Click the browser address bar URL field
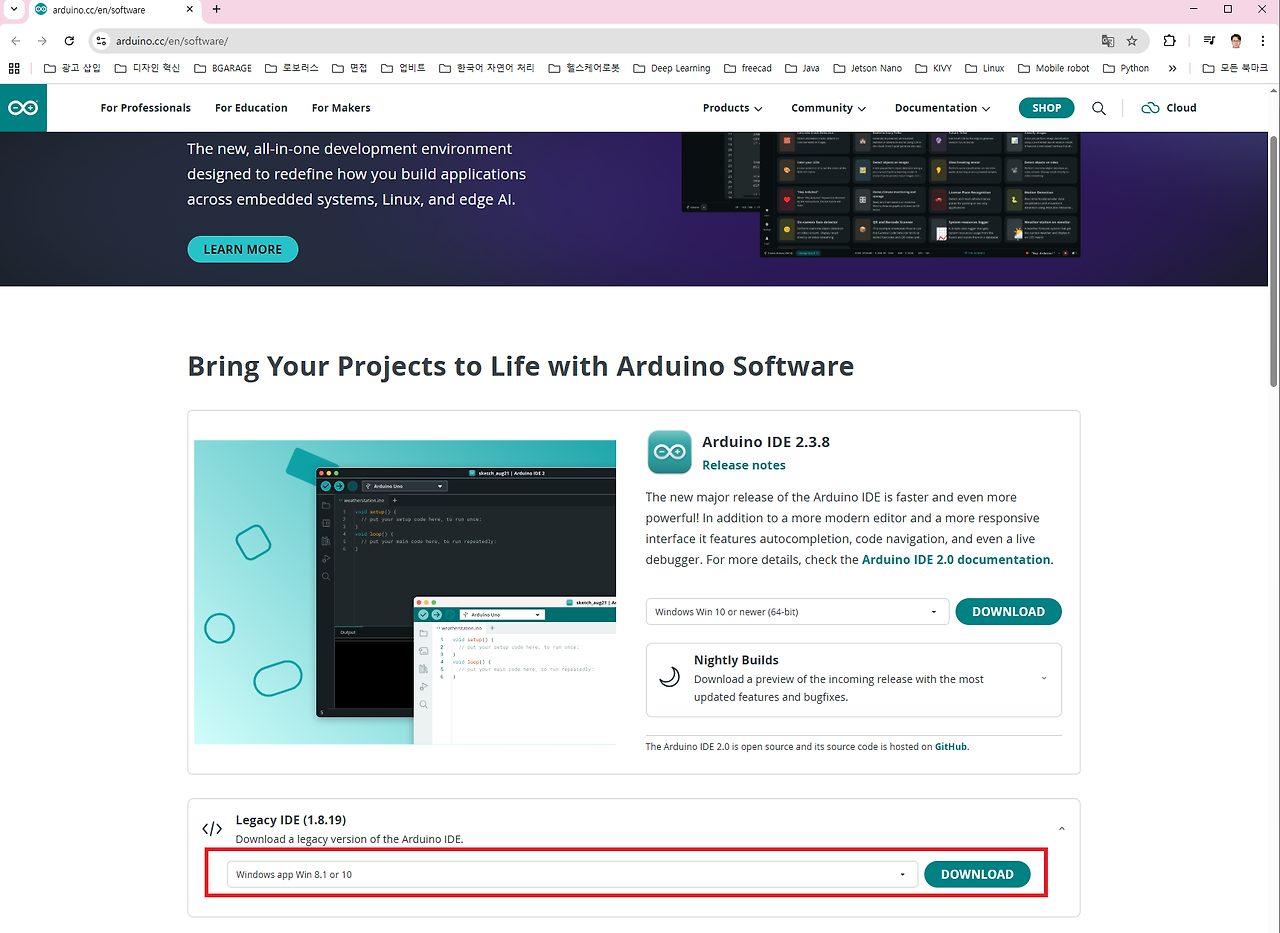The height and width of the screenshot is (933, 1280). pos(600,41)
